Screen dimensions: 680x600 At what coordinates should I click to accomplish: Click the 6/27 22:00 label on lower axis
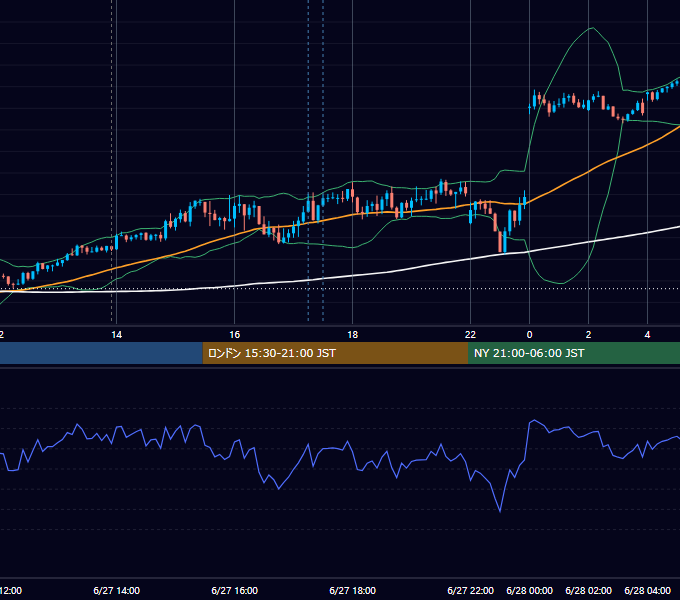471,590
